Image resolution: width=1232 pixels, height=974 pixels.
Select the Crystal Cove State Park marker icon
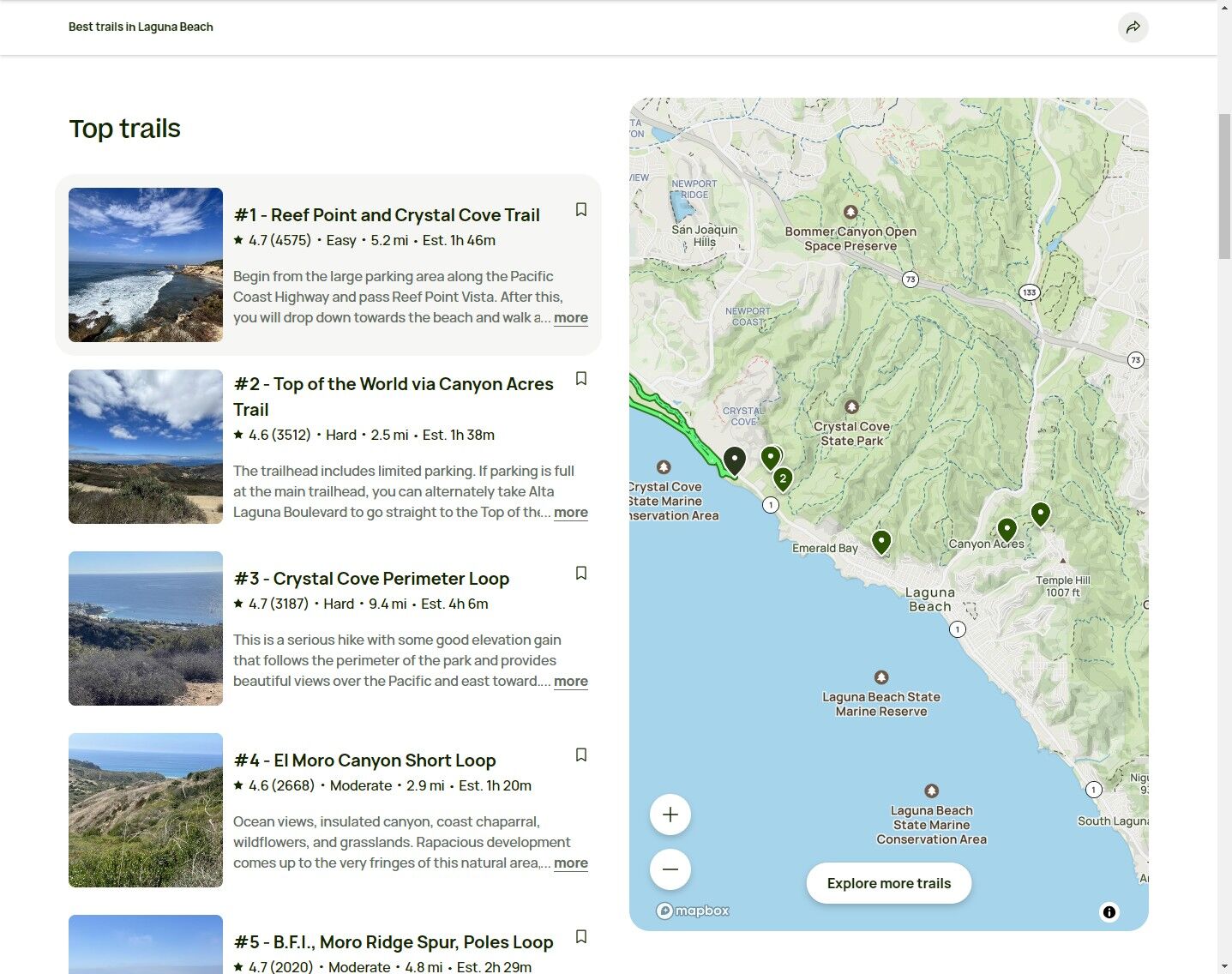tap(851, 406)
